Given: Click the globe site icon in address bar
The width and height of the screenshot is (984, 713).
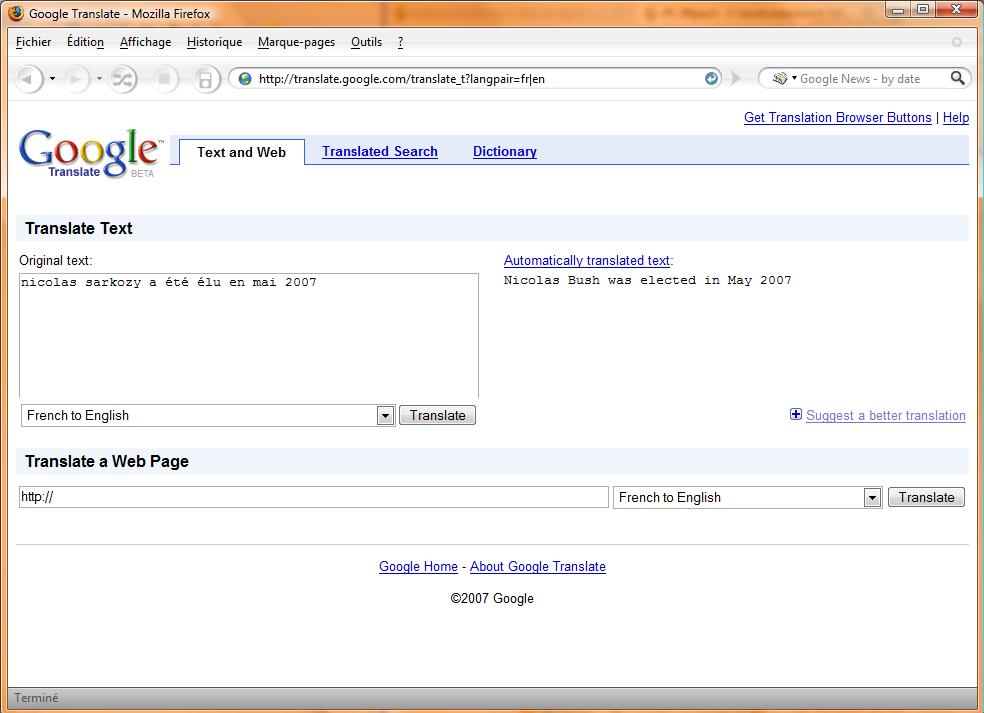Looking at the screenshot, I should (x=245, y=79).
